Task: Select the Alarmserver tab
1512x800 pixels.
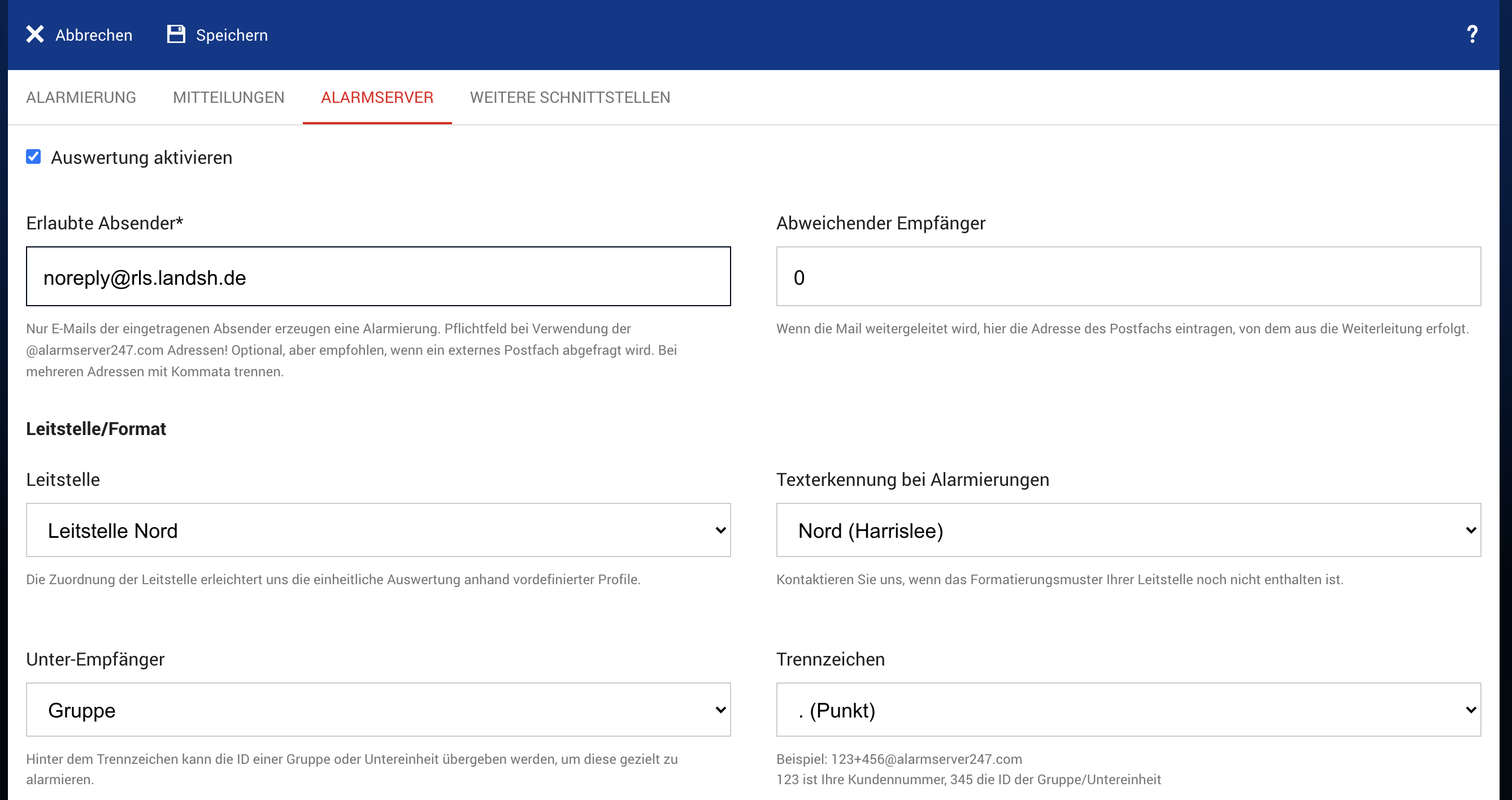Action: (377, 97)
